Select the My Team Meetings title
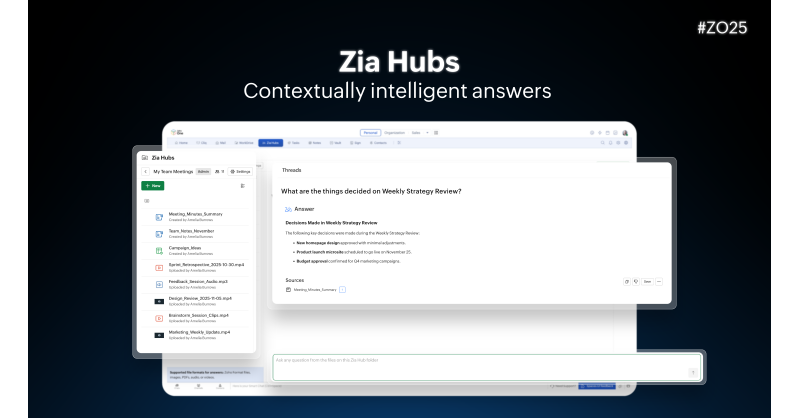This screenshot has height=418, width=800. coord(173,171)
